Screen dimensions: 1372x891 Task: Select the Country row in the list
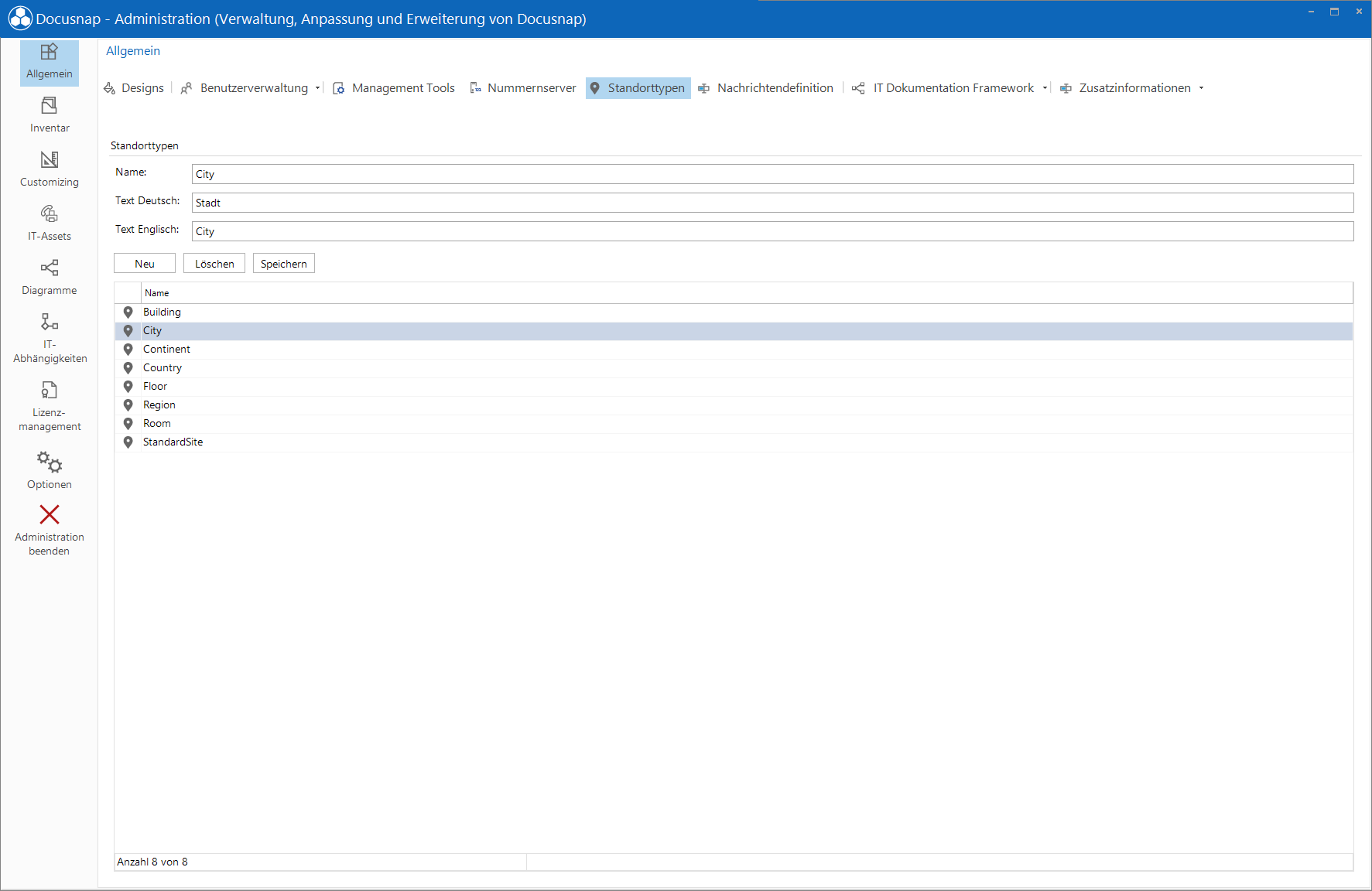coord(734,368)
